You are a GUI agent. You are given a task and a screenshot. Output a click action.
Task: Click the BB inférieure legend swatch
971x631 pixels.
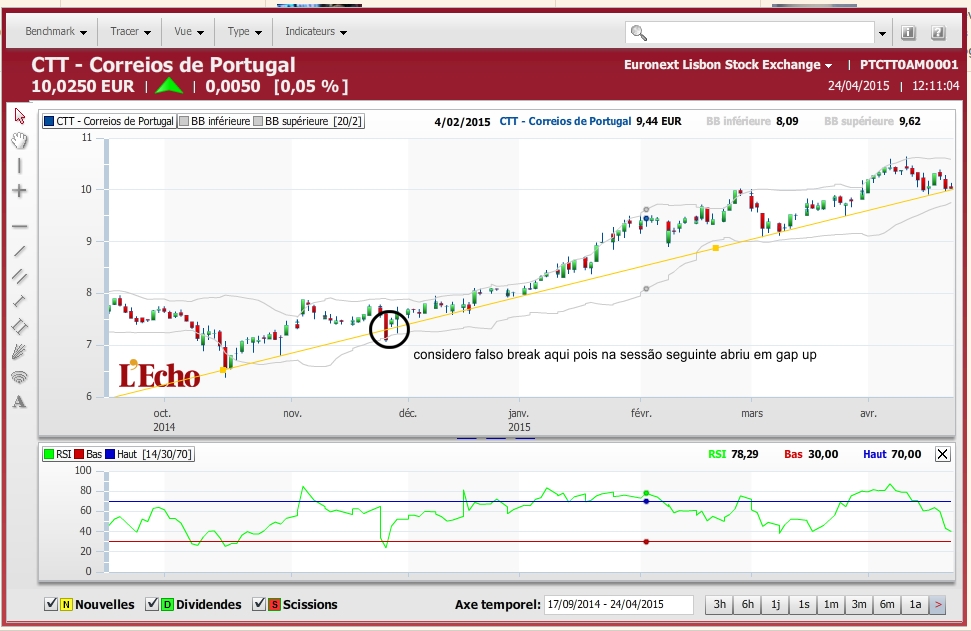pyautogui.click(x=184, y=121)
